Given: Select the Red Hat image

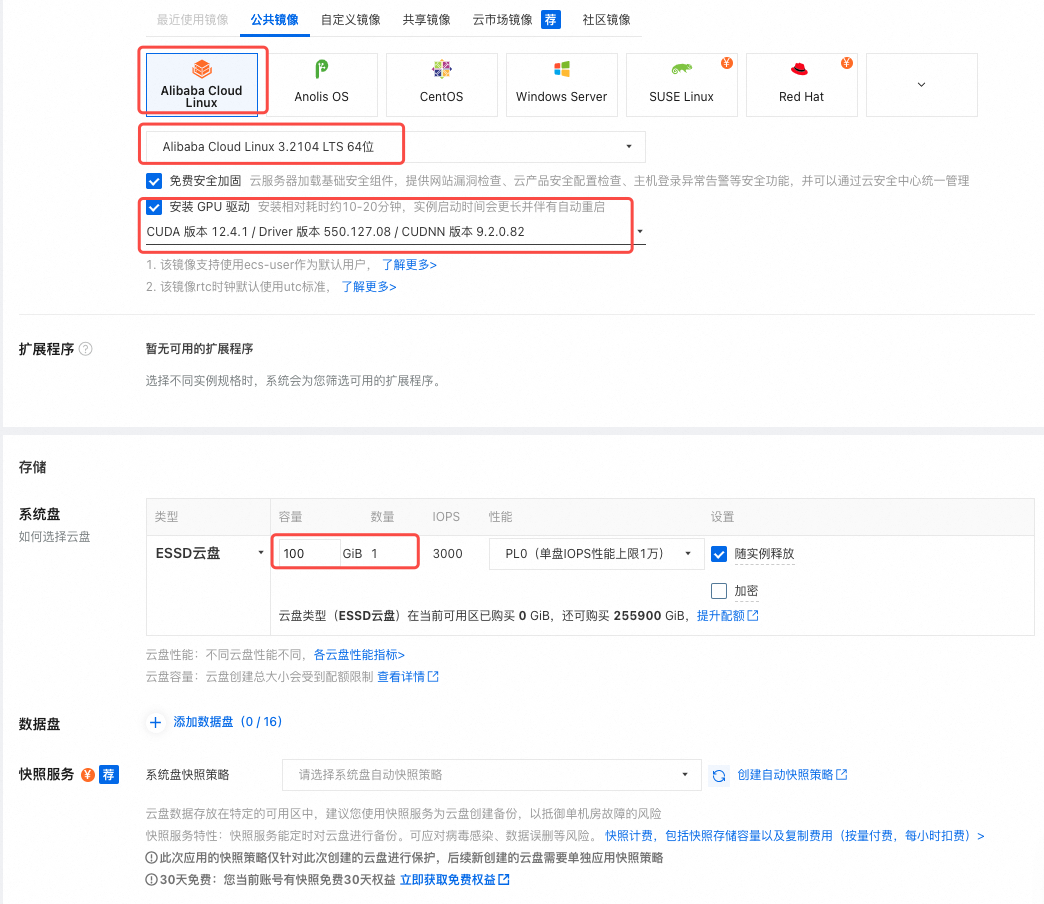Looking at the screenshot, I should tap(802, 85).
